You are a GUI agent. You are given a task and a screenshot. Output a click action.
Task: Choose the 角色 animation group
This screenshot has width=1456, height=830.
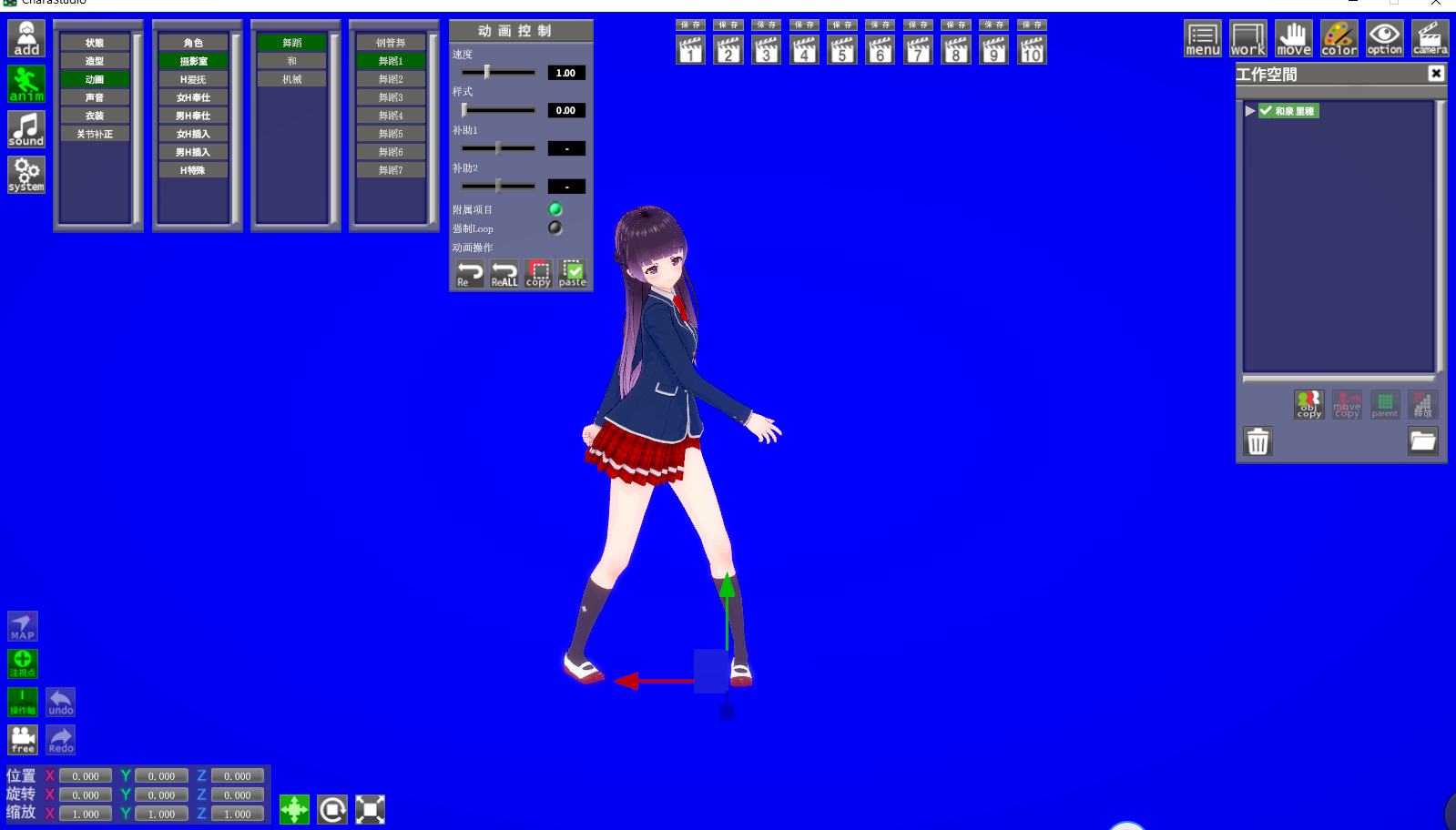(193, 43)
